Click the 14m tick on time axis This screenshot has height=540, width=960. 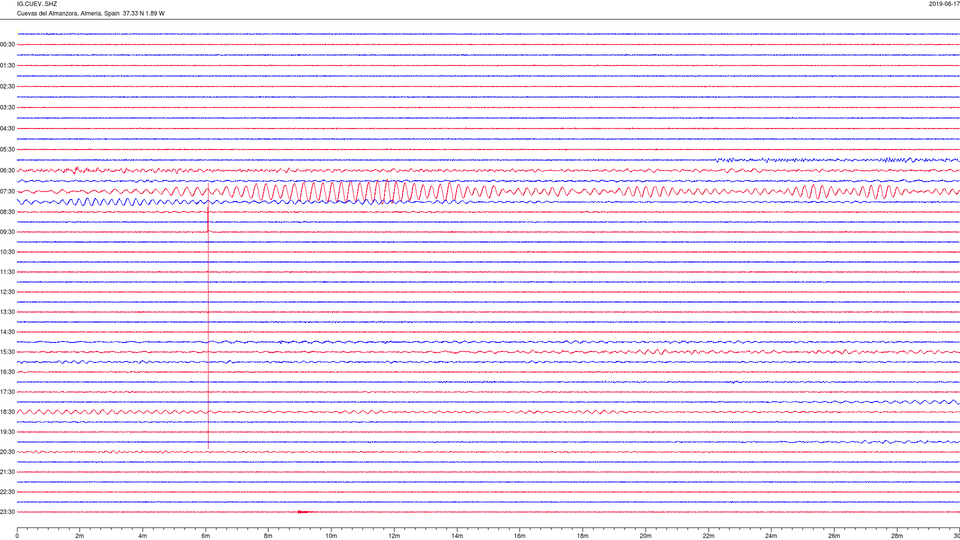click(457, 536)
